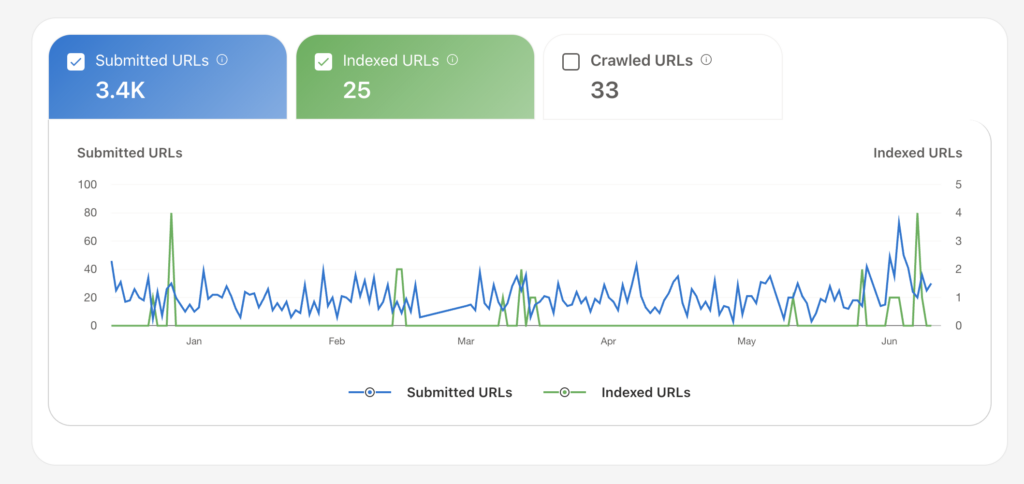
Task: Click the left axis title Submitted URLs
Action: pos(130,153)
